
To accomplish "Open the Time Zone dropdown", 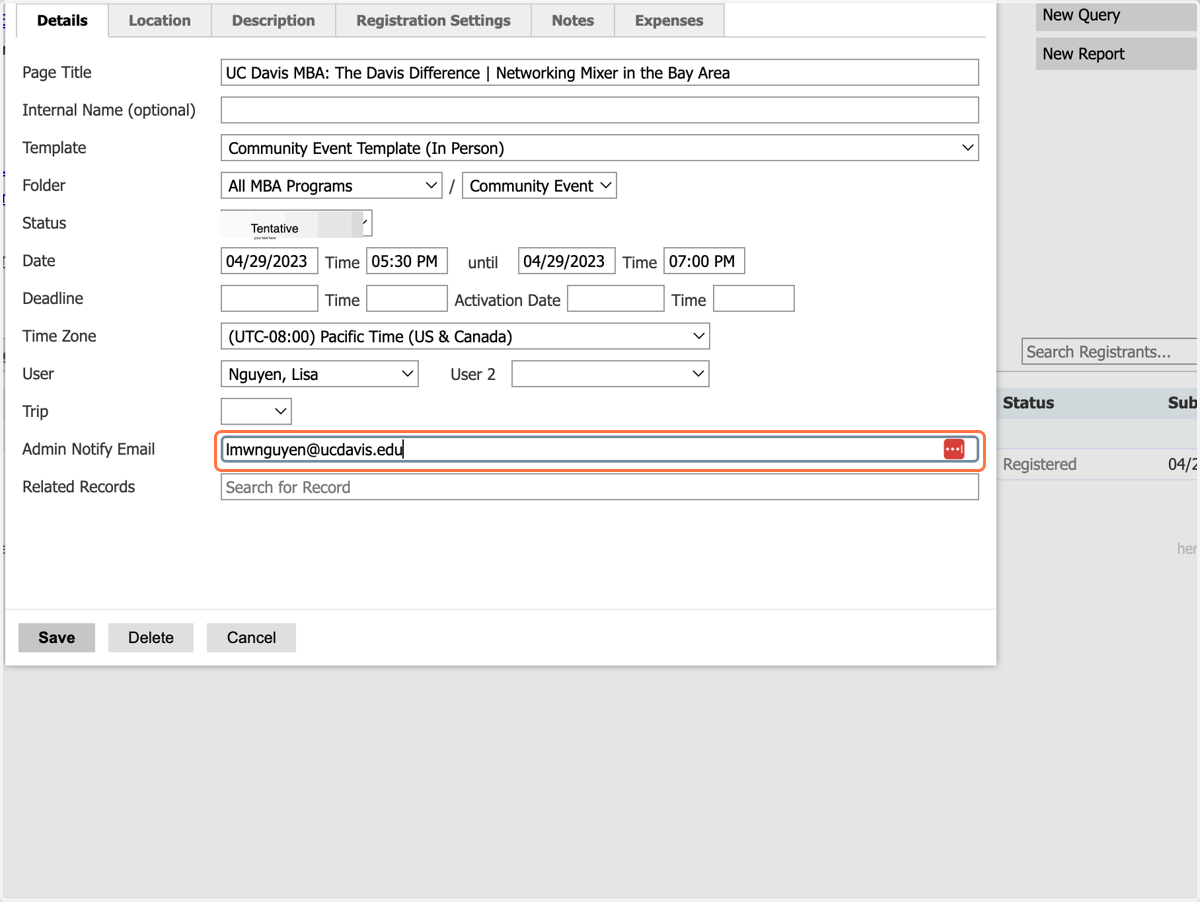I will pos(465,337).
